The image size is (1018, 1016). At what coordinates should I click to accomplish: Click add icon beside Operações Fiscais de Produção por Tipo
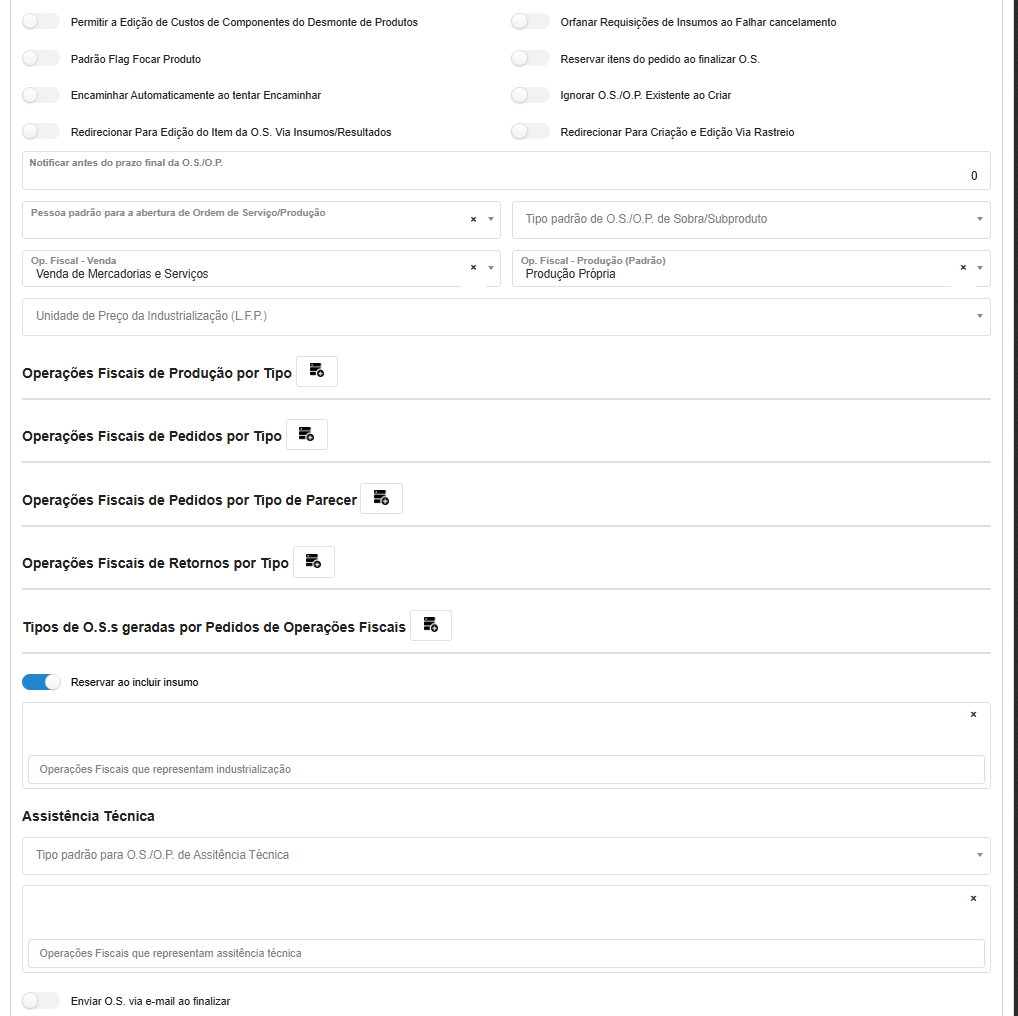coord(316,371)
